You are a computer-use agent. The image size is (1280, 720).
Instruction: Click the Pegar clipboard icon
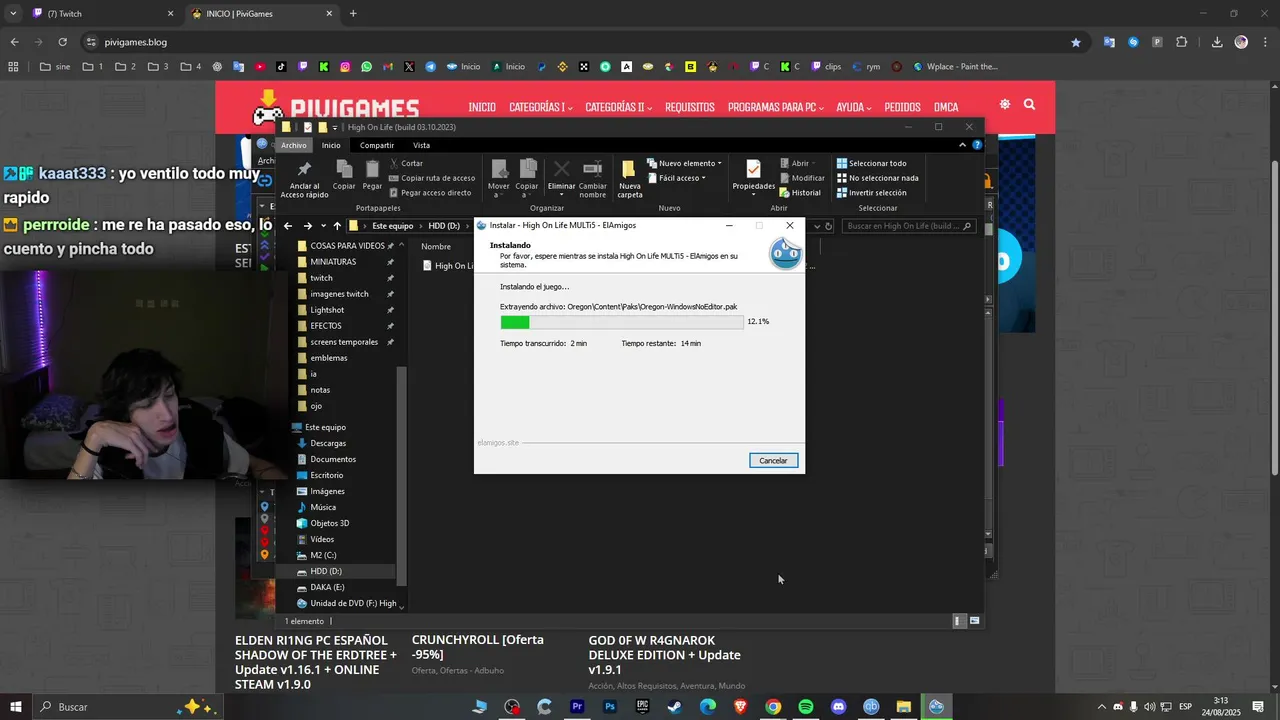372,169
